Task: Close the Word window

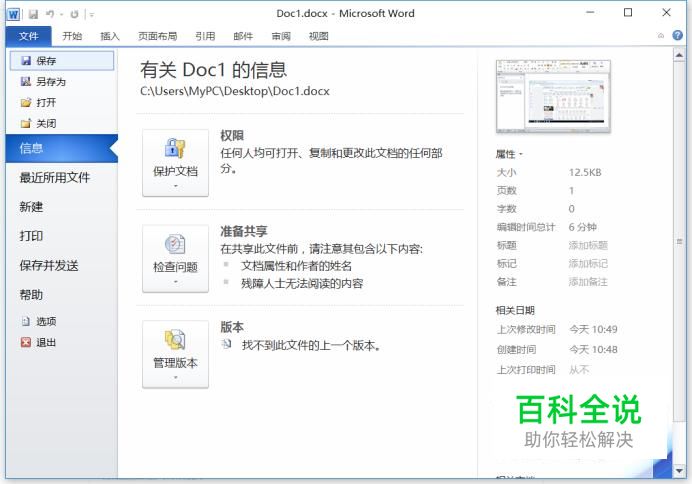Action: pyautogui.click(x=666, y=13)
